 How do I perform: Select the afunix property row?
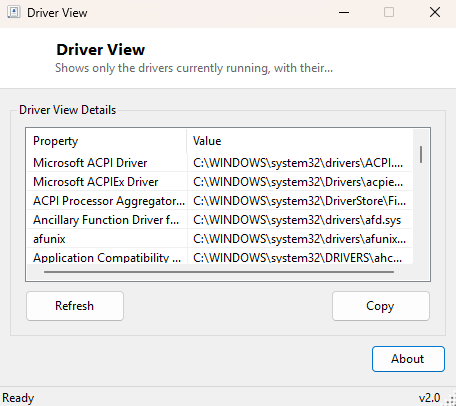click(219, 239)
